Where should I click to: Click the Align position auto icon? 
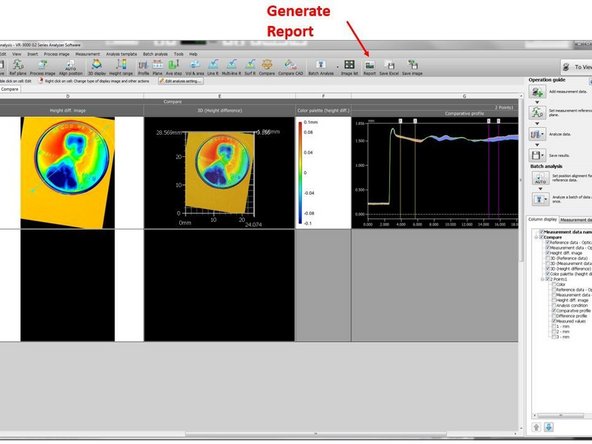point(71,67)
